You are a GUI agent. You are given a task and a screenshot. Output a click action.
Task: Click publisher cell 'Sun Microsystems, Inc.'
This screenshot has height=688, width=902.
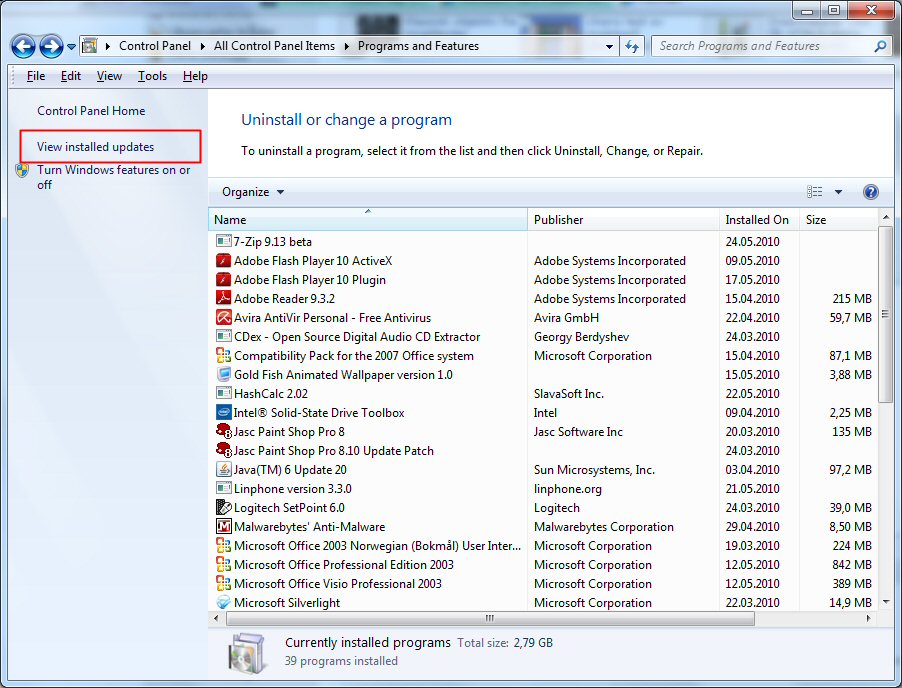point(594,469)
